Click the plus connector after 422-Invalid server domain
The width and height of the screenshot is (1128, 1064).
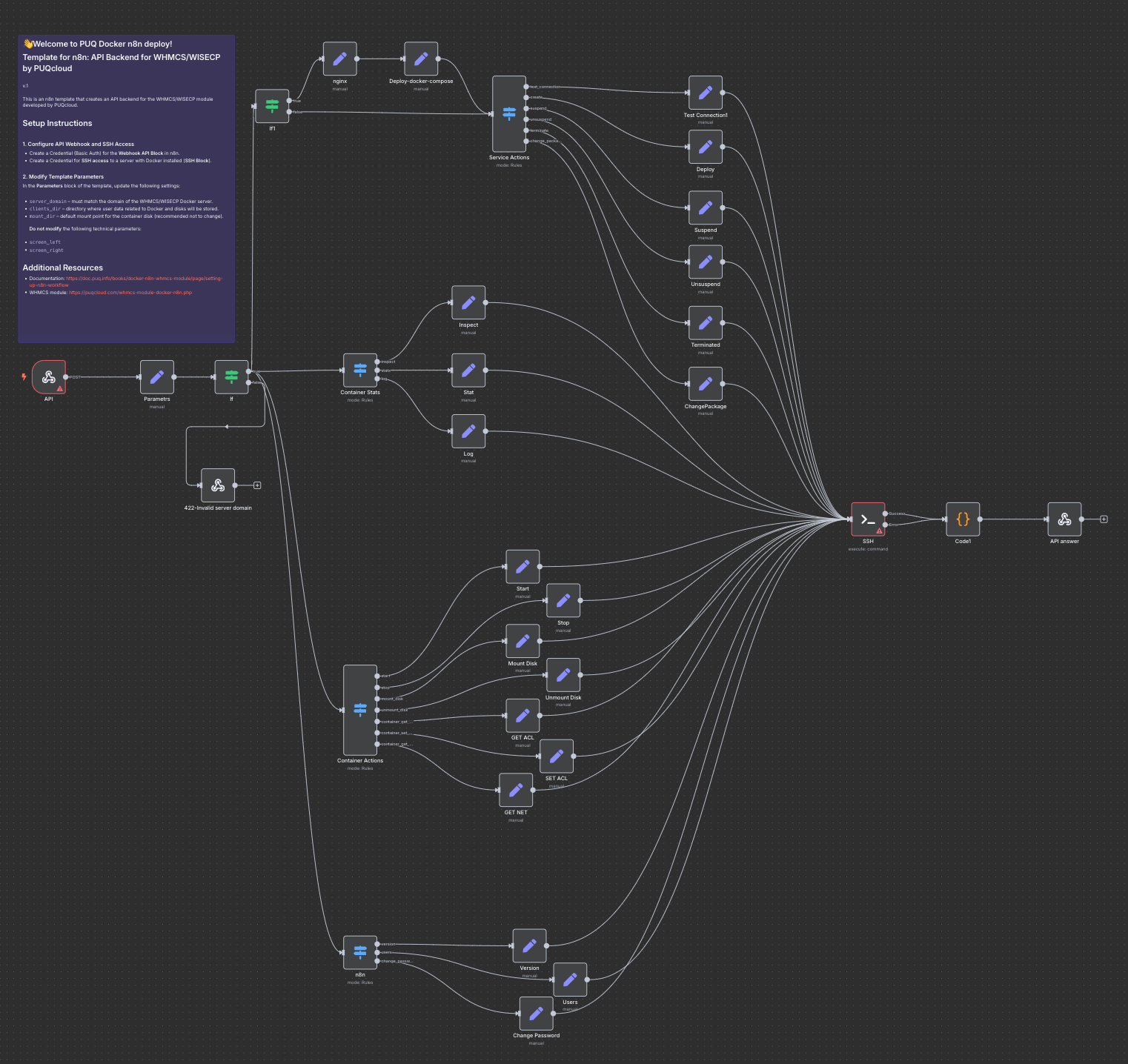[x=257, y=485]
